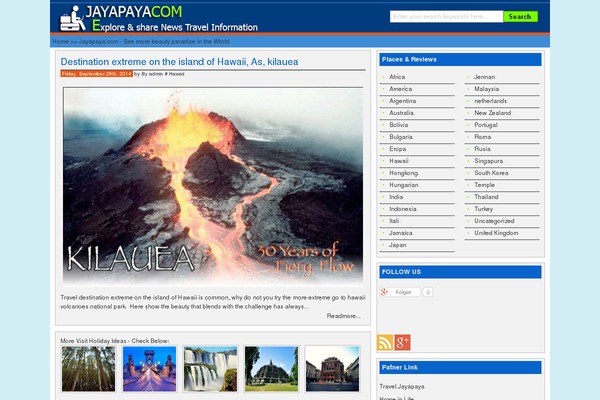Open the Kilauea Hawaii article title
Screen dimensions: 600x400
(x=179, y=62)
